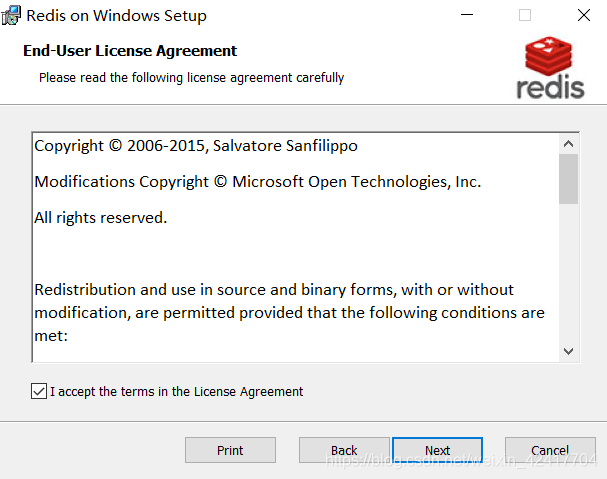Click the All rights reserved text
This screenshot has width=607, height=479.
pyautogui.click(x=101, y=218)
